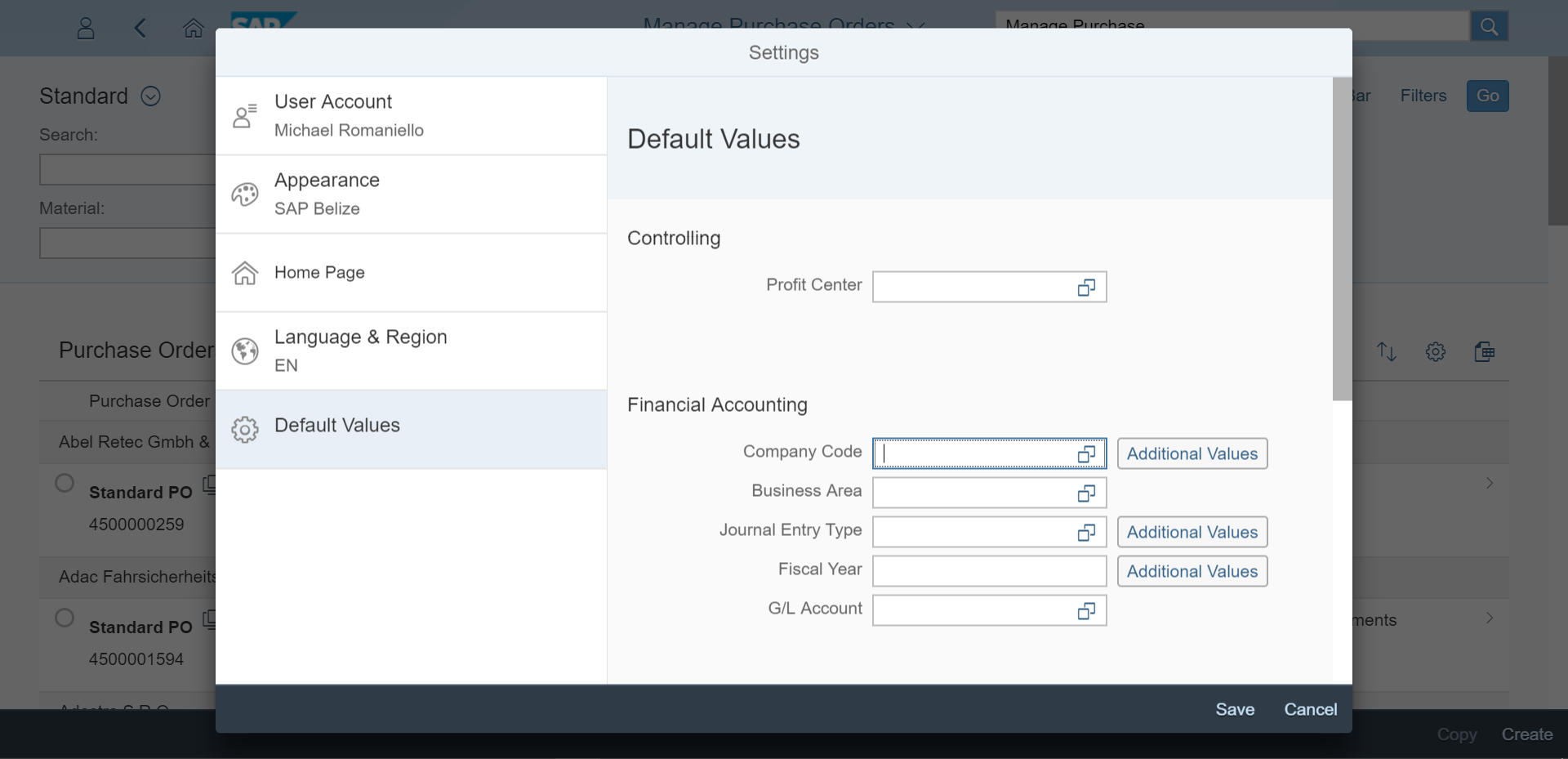Expand the Standard variant dropdown
The width and height of the screenshot is (1568, 759).
(x=150, y=96)
